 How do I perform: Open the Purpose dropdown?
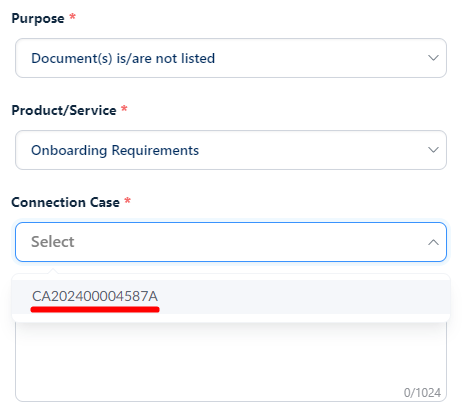coord(231,58)
